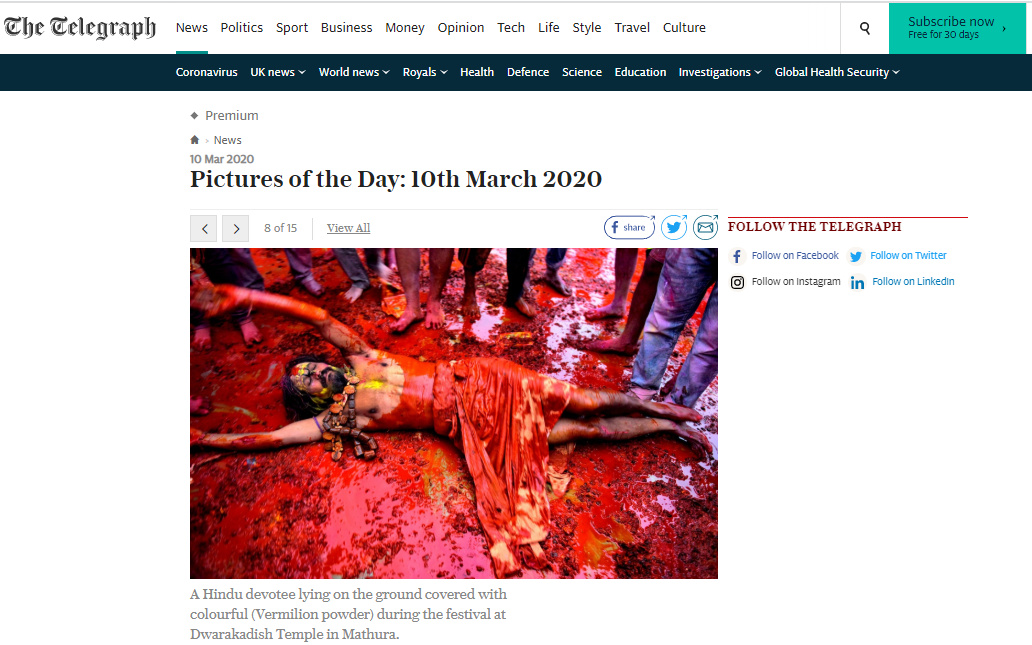
Task: Select the Culture tab
Action: click(684, 28)
